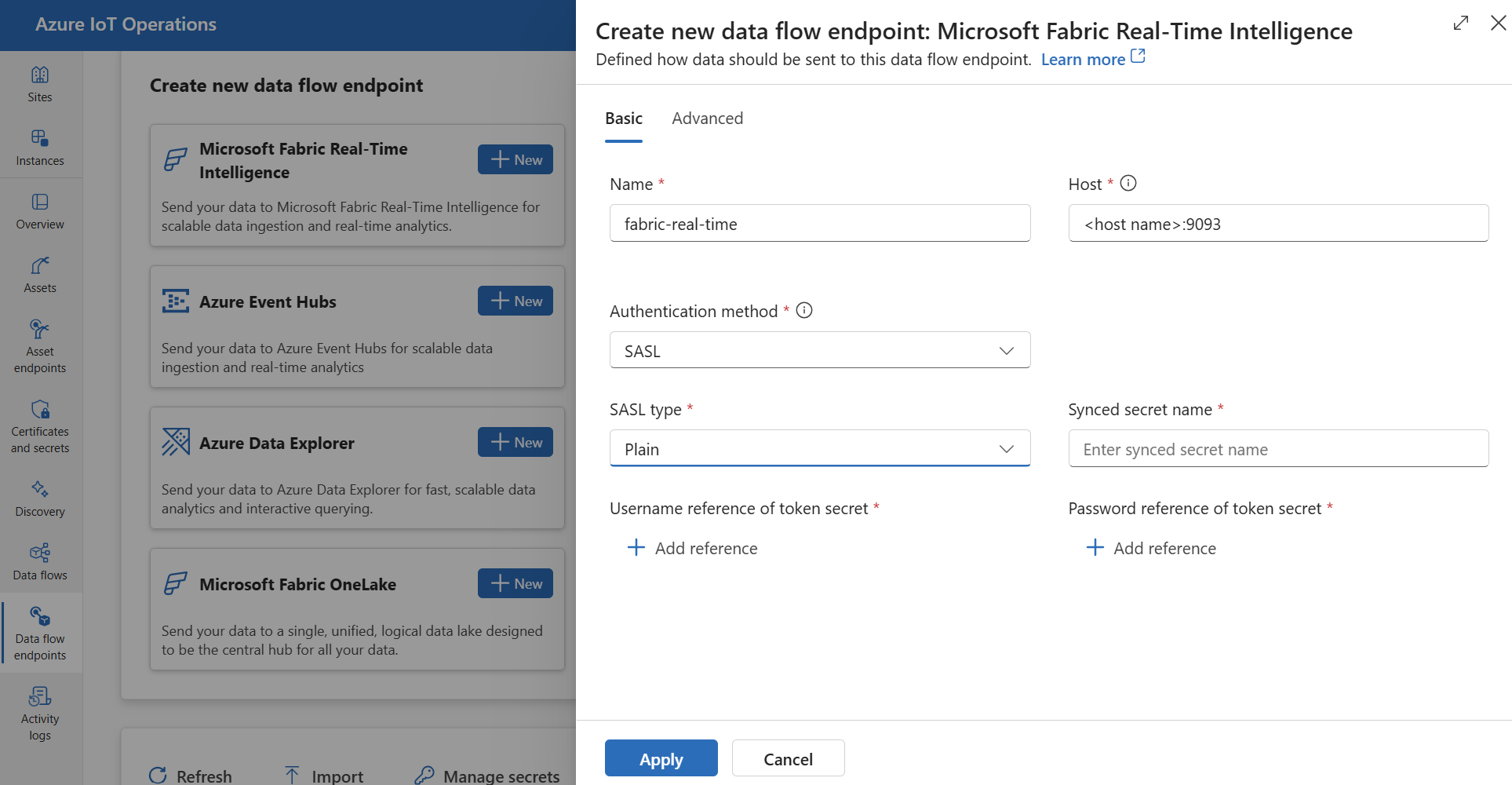This screenshot has width=1512, height=785.
Task: Select the Basic tab
Action: (x=623, y=118)
